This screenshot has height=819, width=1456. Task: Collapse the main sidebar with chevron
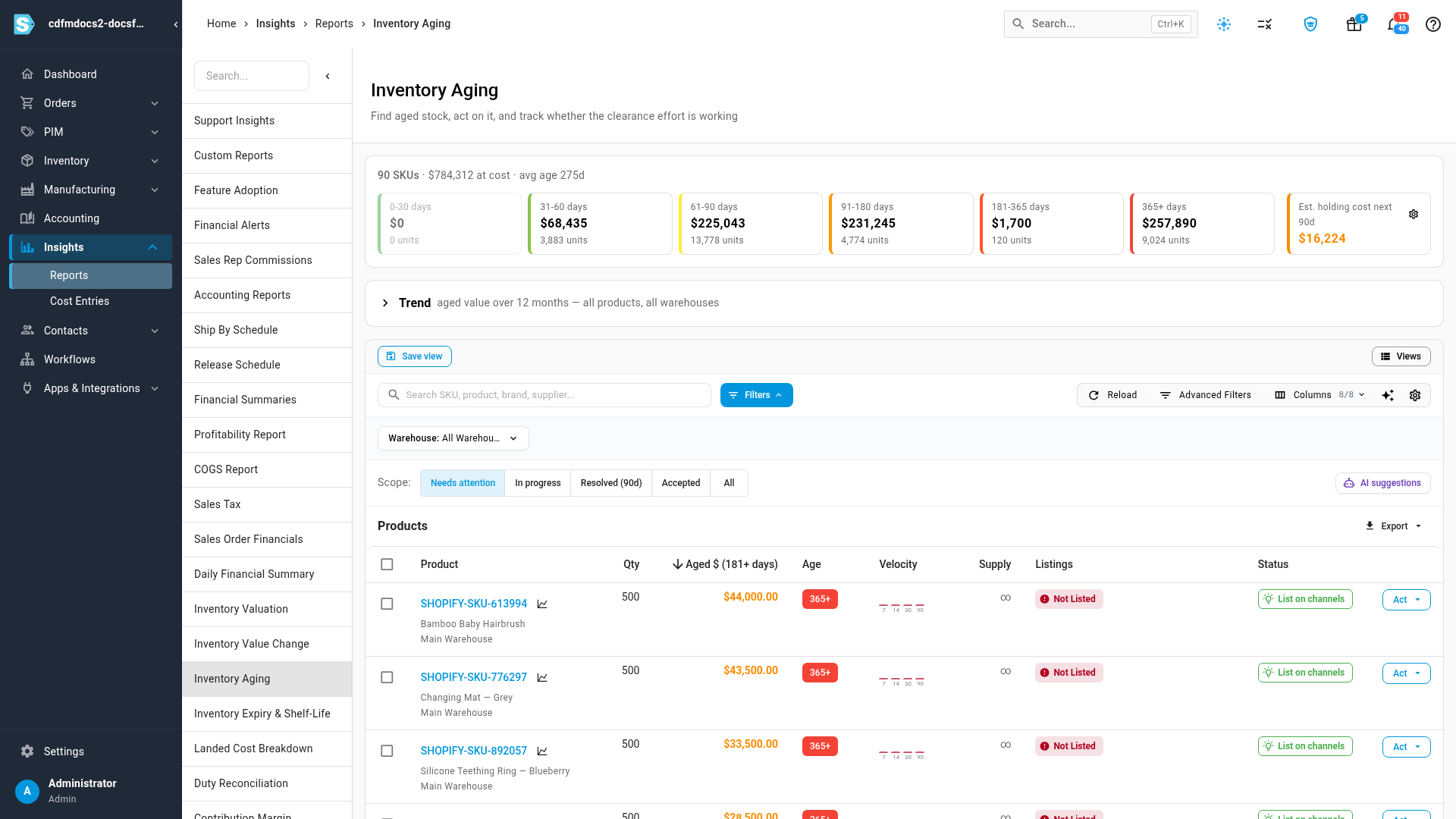point(176,24)
